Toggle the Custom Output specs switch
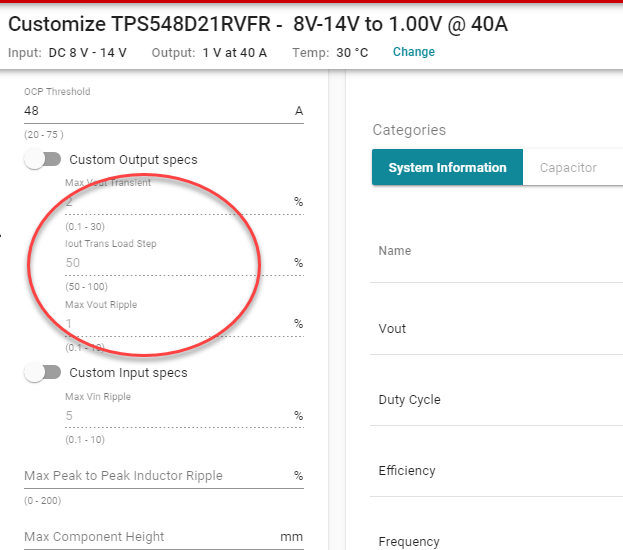The height and width of the screenshot is (550, 623). pos(43,159)
